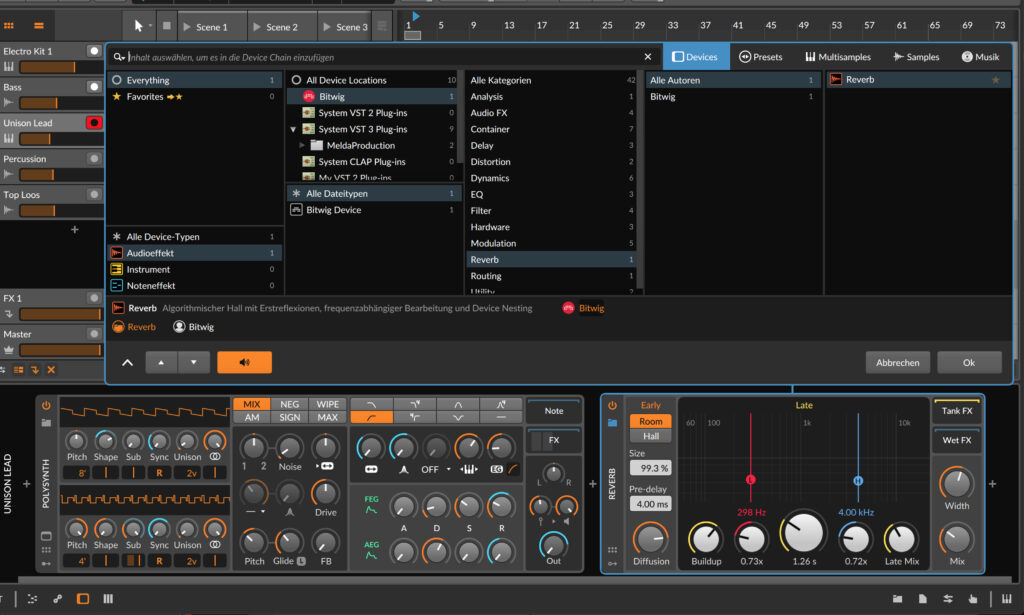Viewport: 1024px width, 615px height.
Task: Open Polysynth preset folder icon
Action: click(x=46, y=422)
